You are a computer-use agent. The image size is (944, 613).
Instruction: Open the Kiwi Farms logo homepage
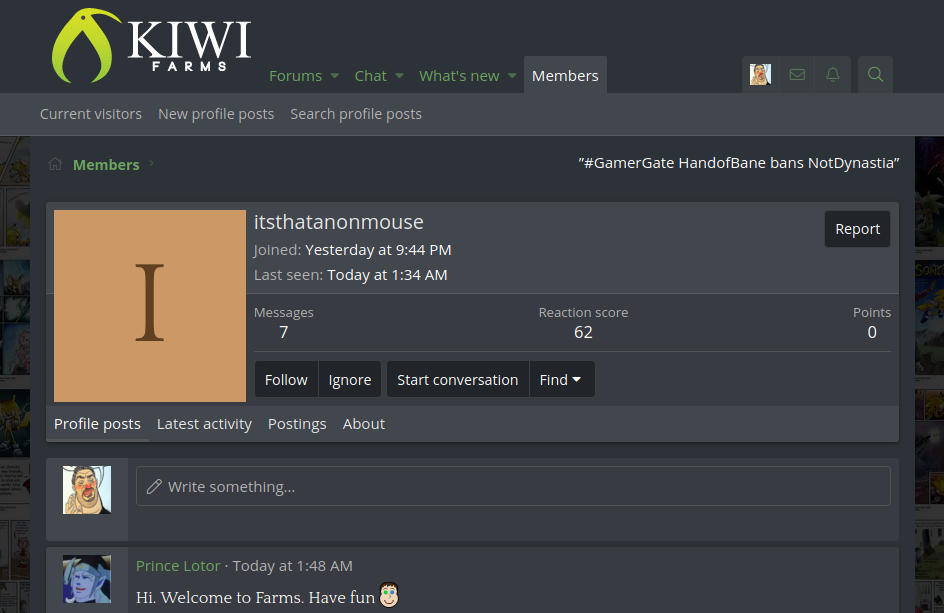(152, 45)
